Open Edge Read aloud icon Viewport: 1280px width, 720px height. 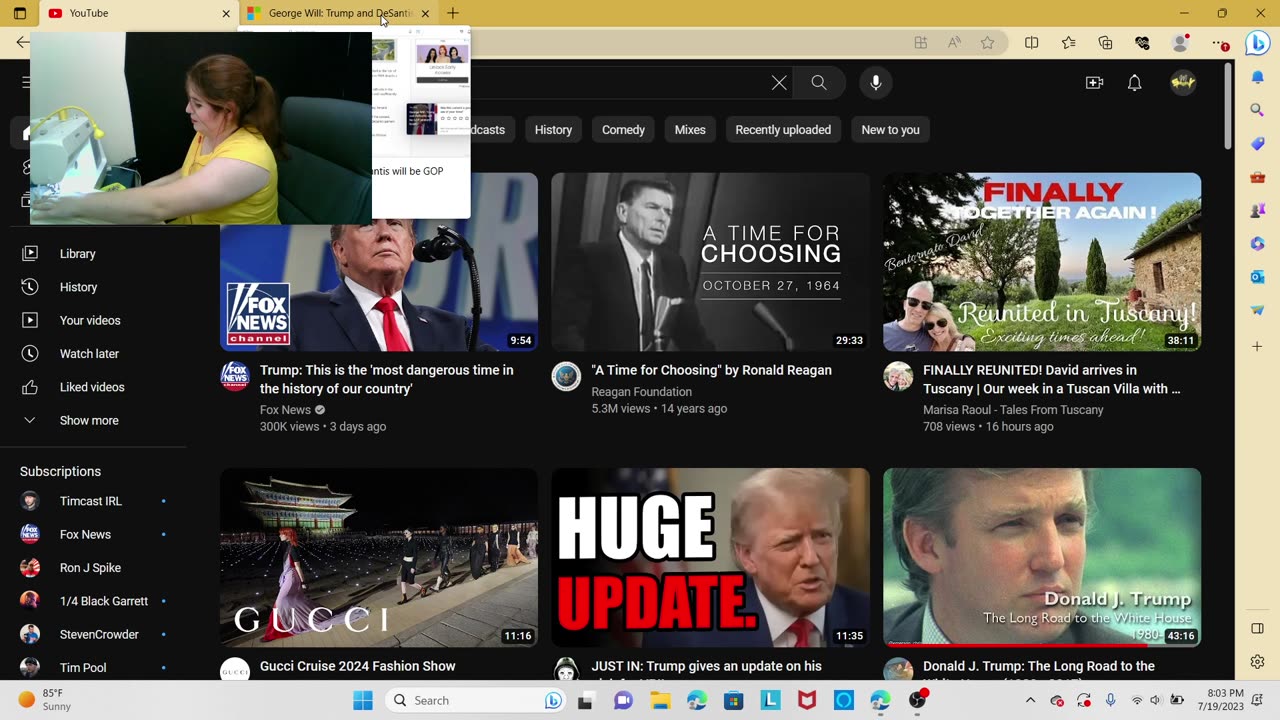pyautogui.click(x=954, y=43)
